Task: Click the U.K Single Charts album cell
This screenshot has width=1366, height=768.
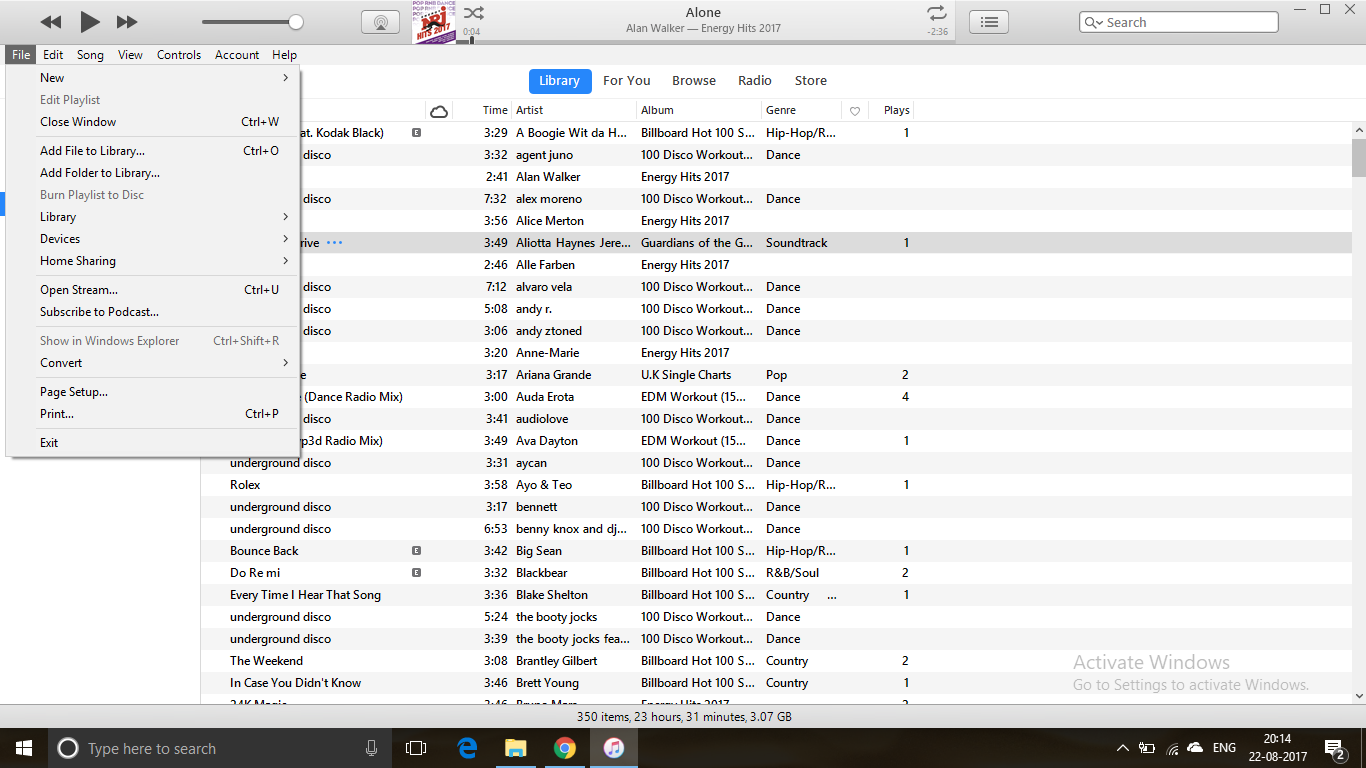Action: [x=686, y=375]
